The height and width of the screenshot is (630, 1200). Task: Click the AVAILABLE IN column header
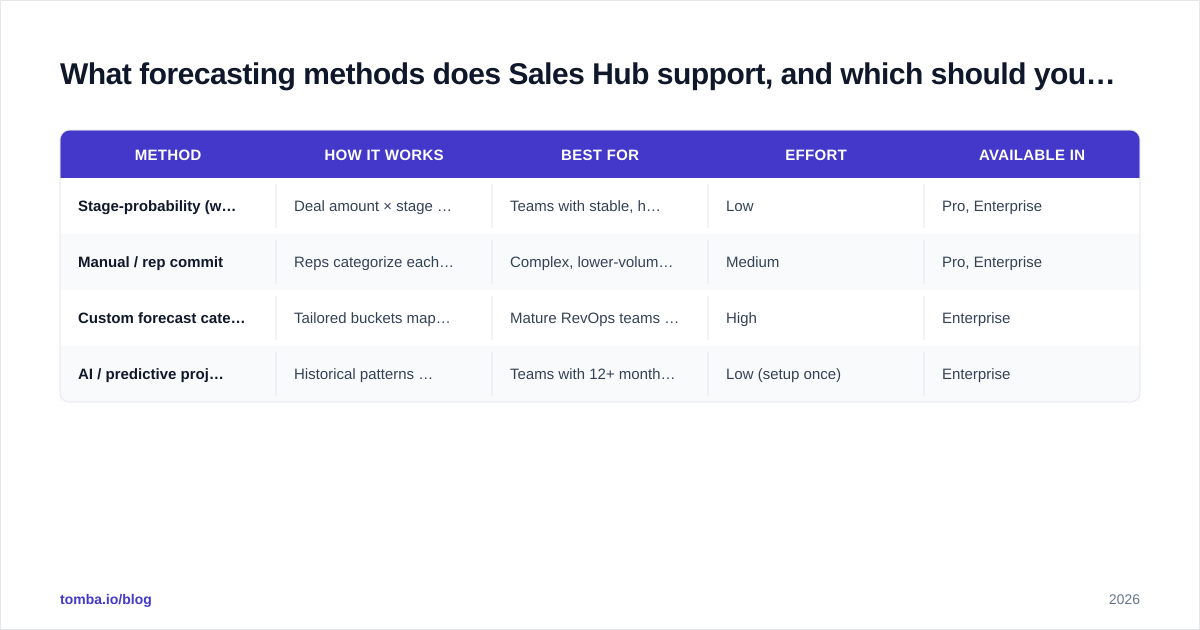click(x=1032, y=155)
